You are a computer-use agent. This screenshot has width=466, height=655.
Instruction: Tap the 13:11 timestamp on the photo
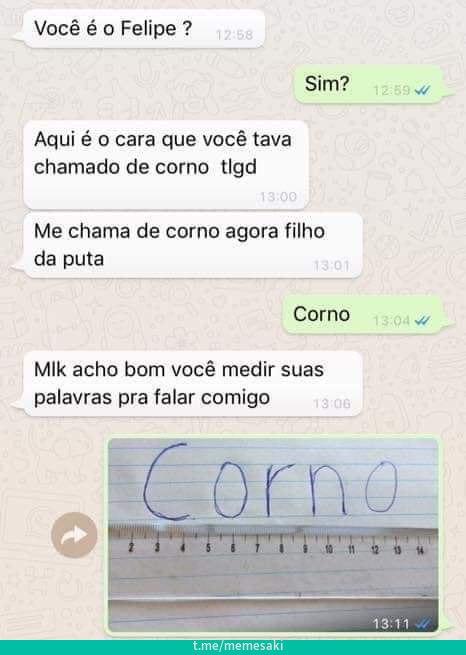click(x=391, y=624)
